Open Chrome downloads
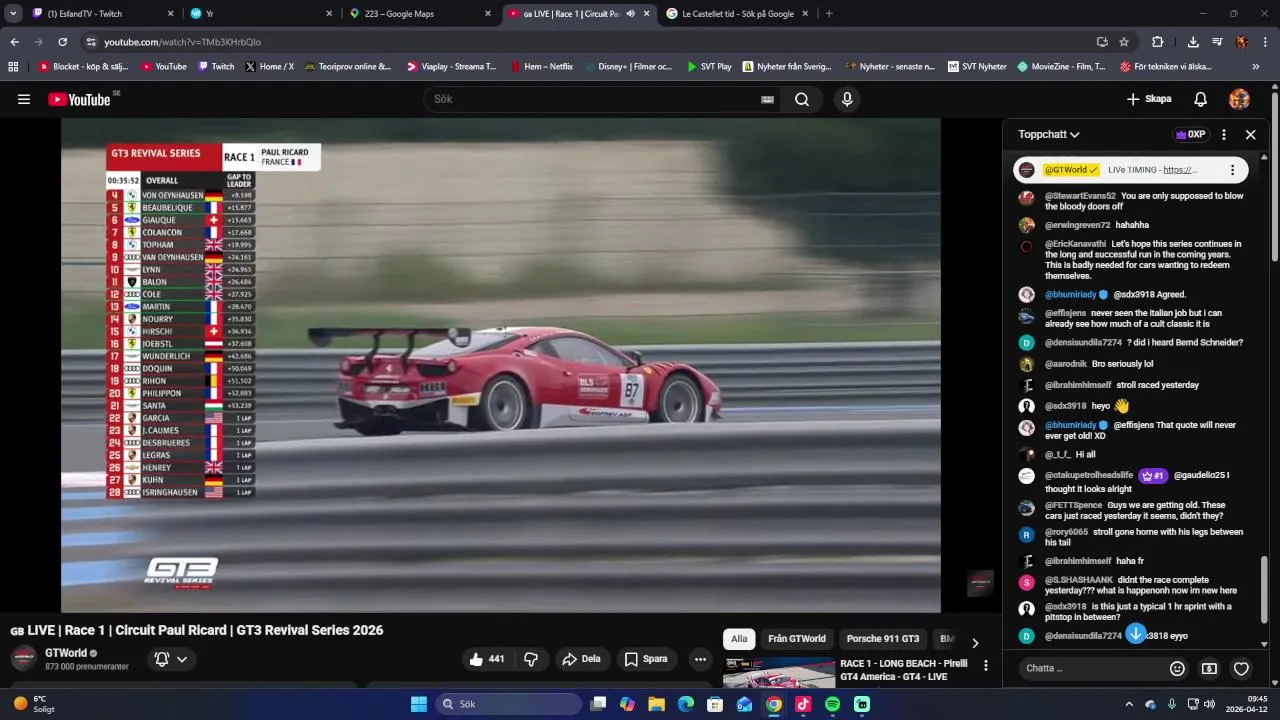The width and height of the screenshot is (1280, 720). [1193, 42]
